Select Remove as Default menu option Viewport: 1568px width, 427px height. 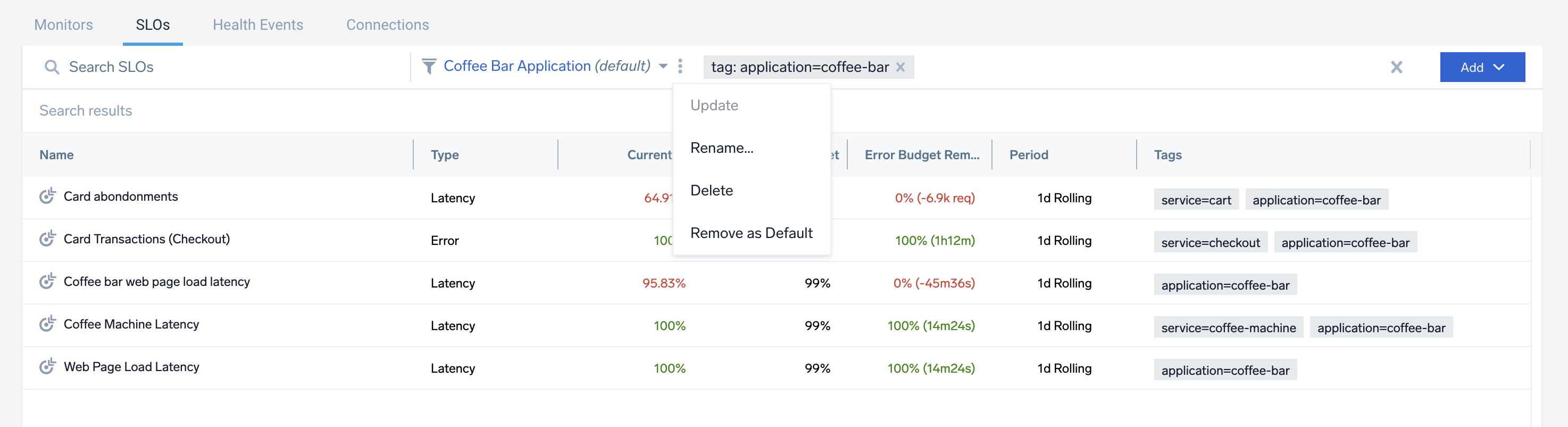[x=750, y=233]
